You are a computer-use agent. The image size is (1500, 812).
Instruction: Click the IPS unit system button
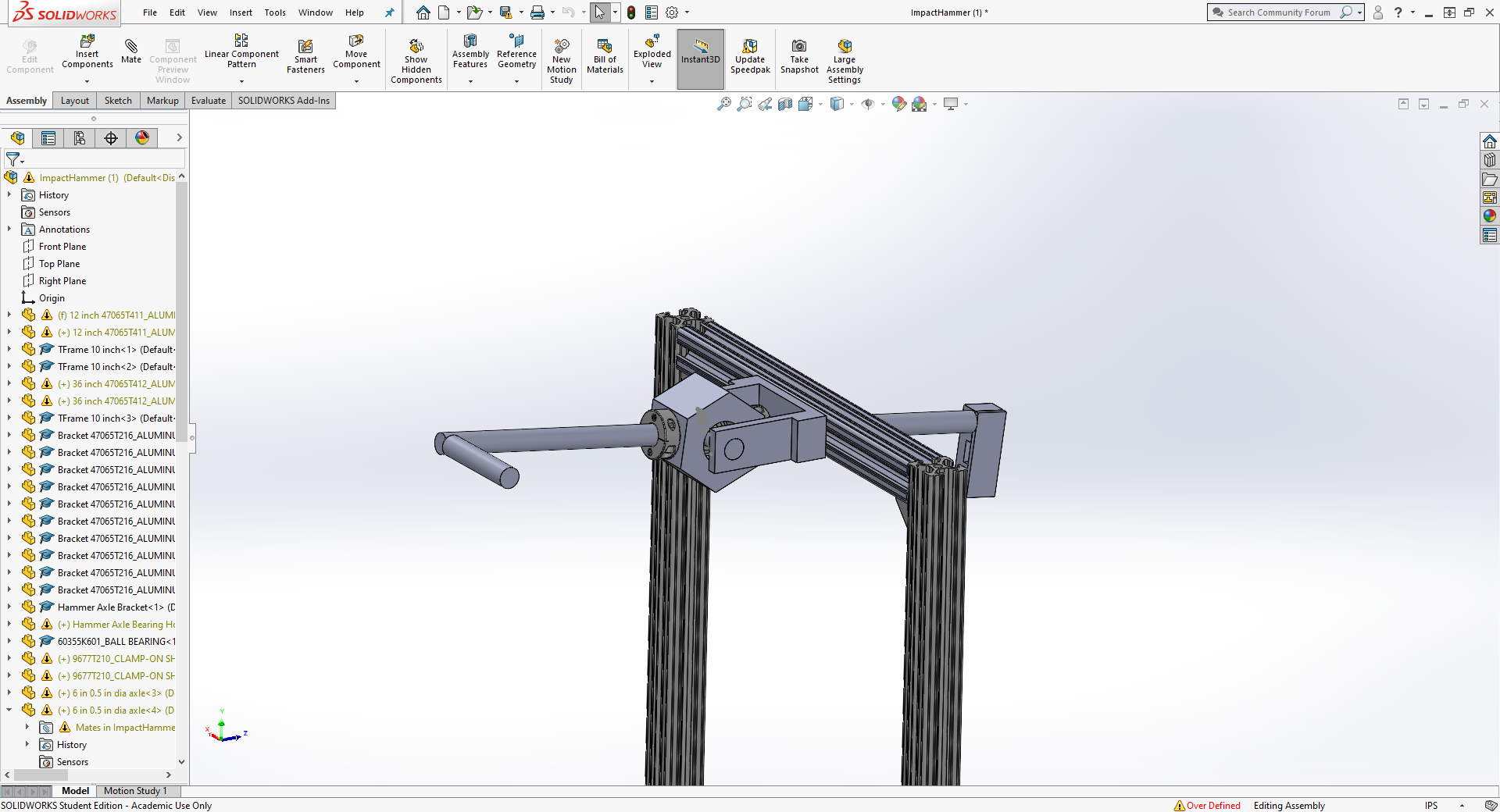tap(1431, 806)
